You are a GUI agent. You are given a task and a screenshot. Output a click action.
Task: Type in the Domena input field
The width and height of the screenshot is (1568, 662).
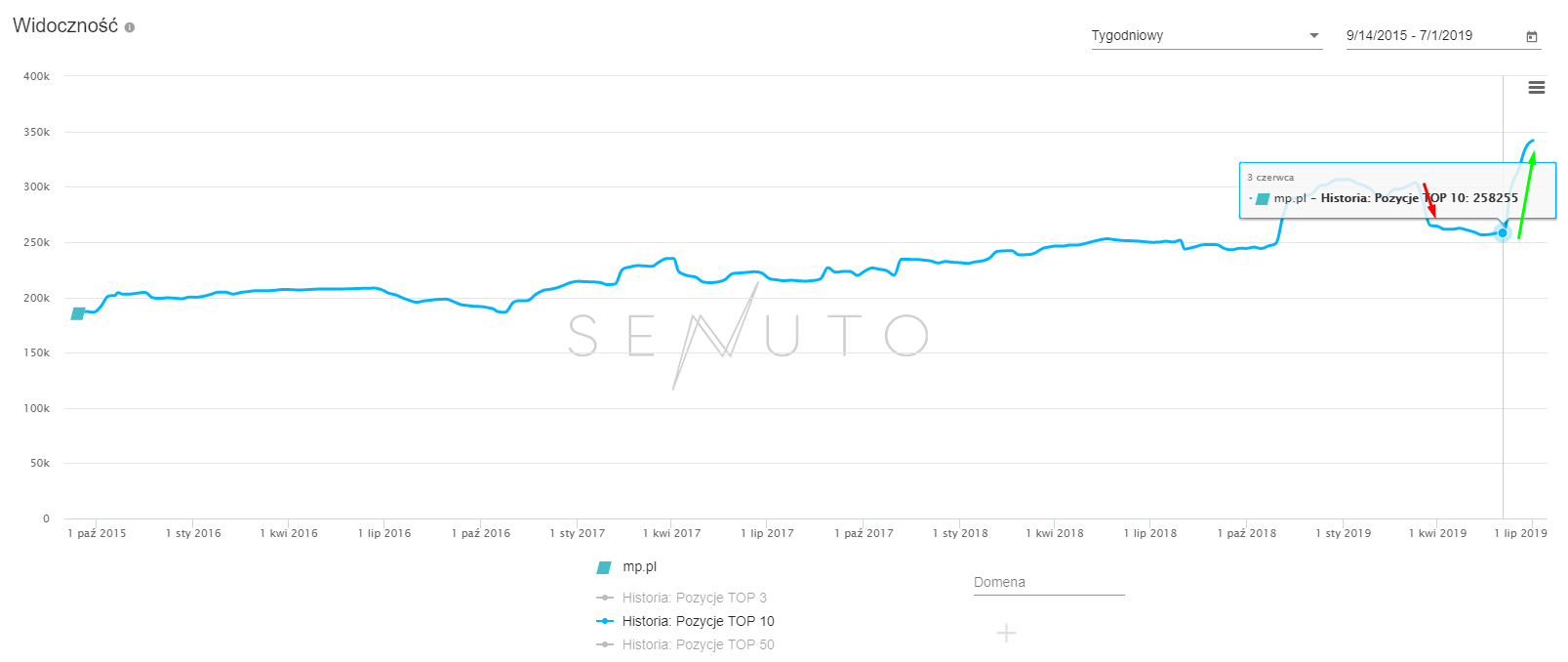coord(1048,583)
